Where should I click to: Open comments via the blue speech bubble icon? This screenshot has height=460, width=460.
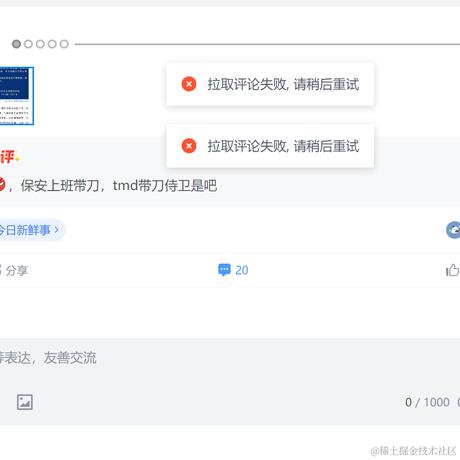coord(224,270)
